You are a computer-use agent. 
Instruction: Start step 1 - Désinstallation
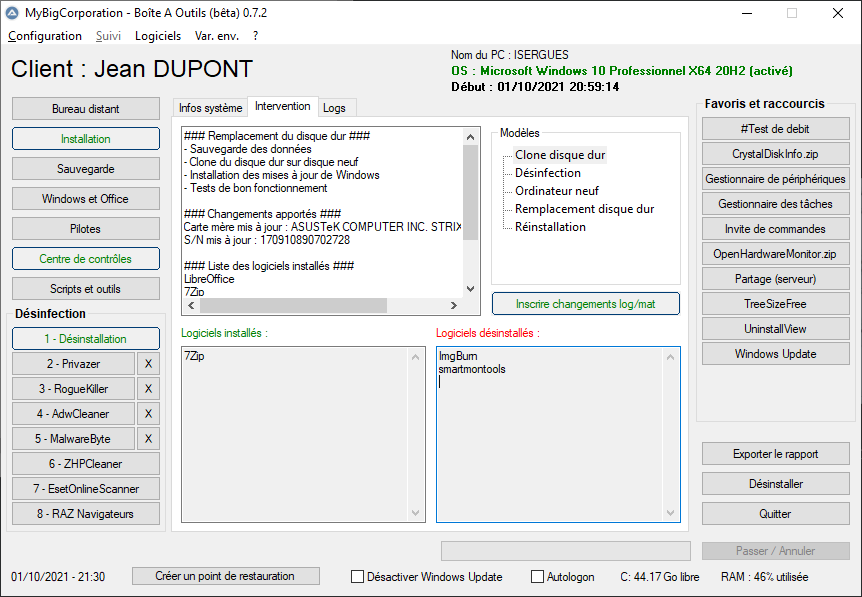86,339
